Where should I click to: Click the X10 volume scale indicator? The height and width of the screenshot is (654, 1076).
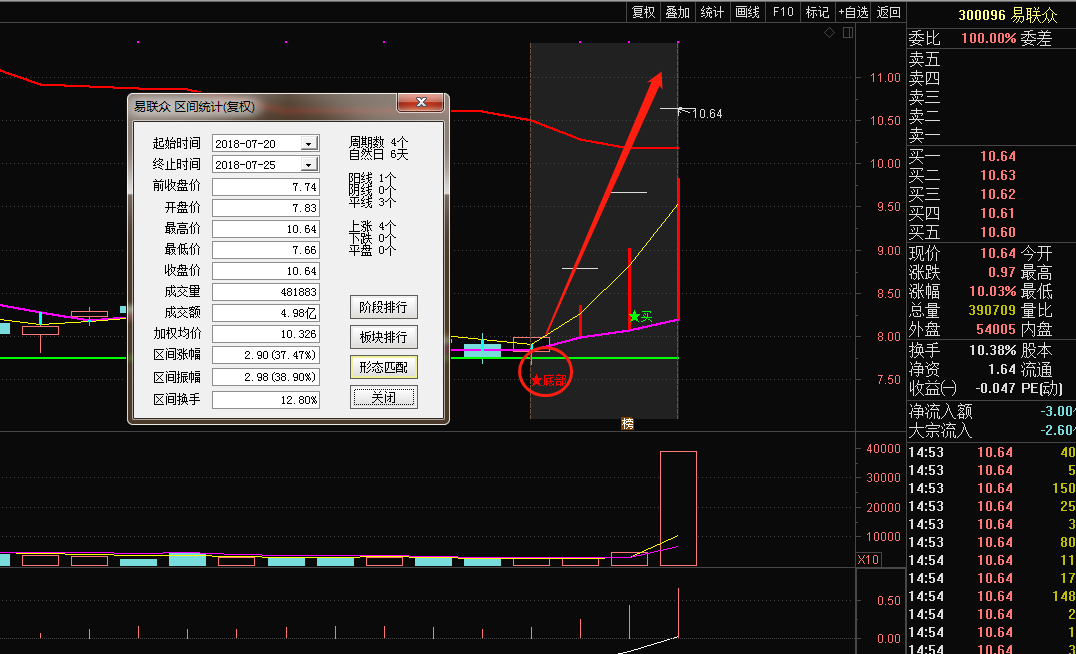[x=868, y=560]
